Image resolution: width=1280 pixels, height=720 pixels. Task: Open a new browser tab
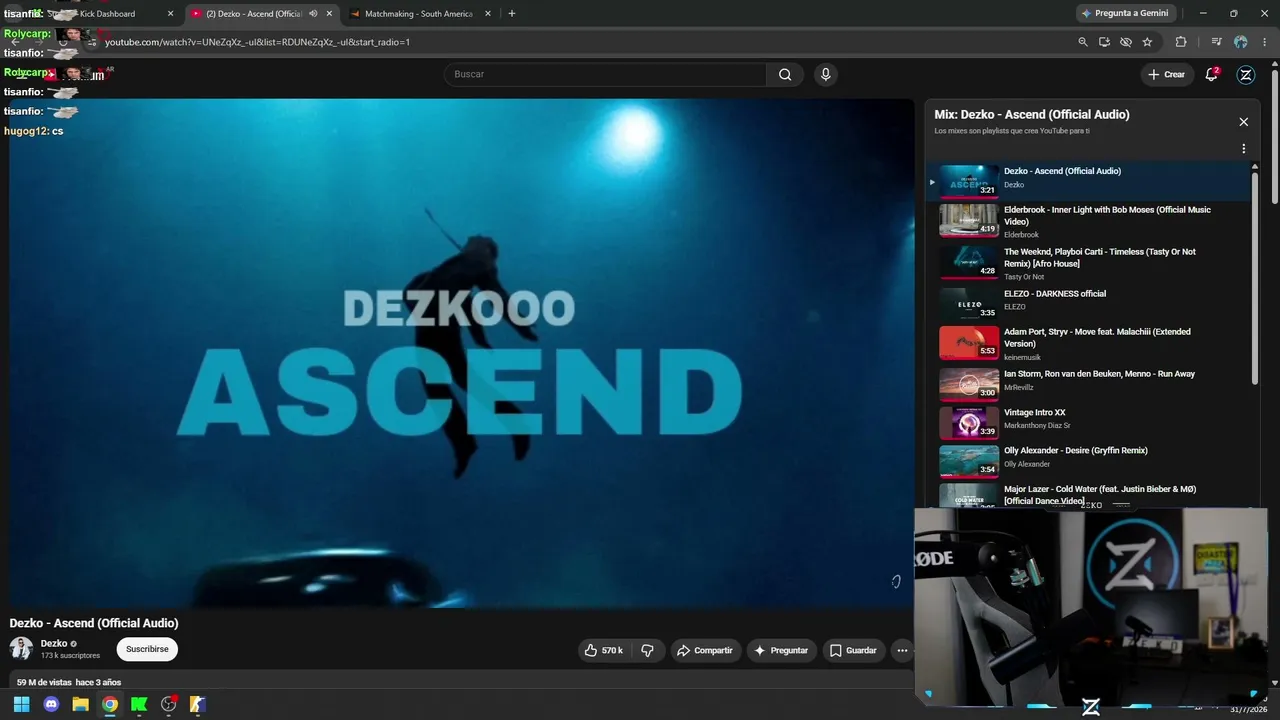point(512,14)
